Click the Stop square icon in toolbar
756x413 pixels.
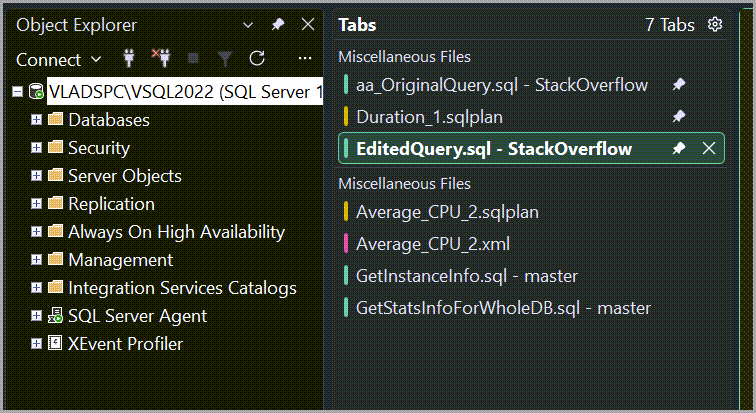click(x=194, y=59)
